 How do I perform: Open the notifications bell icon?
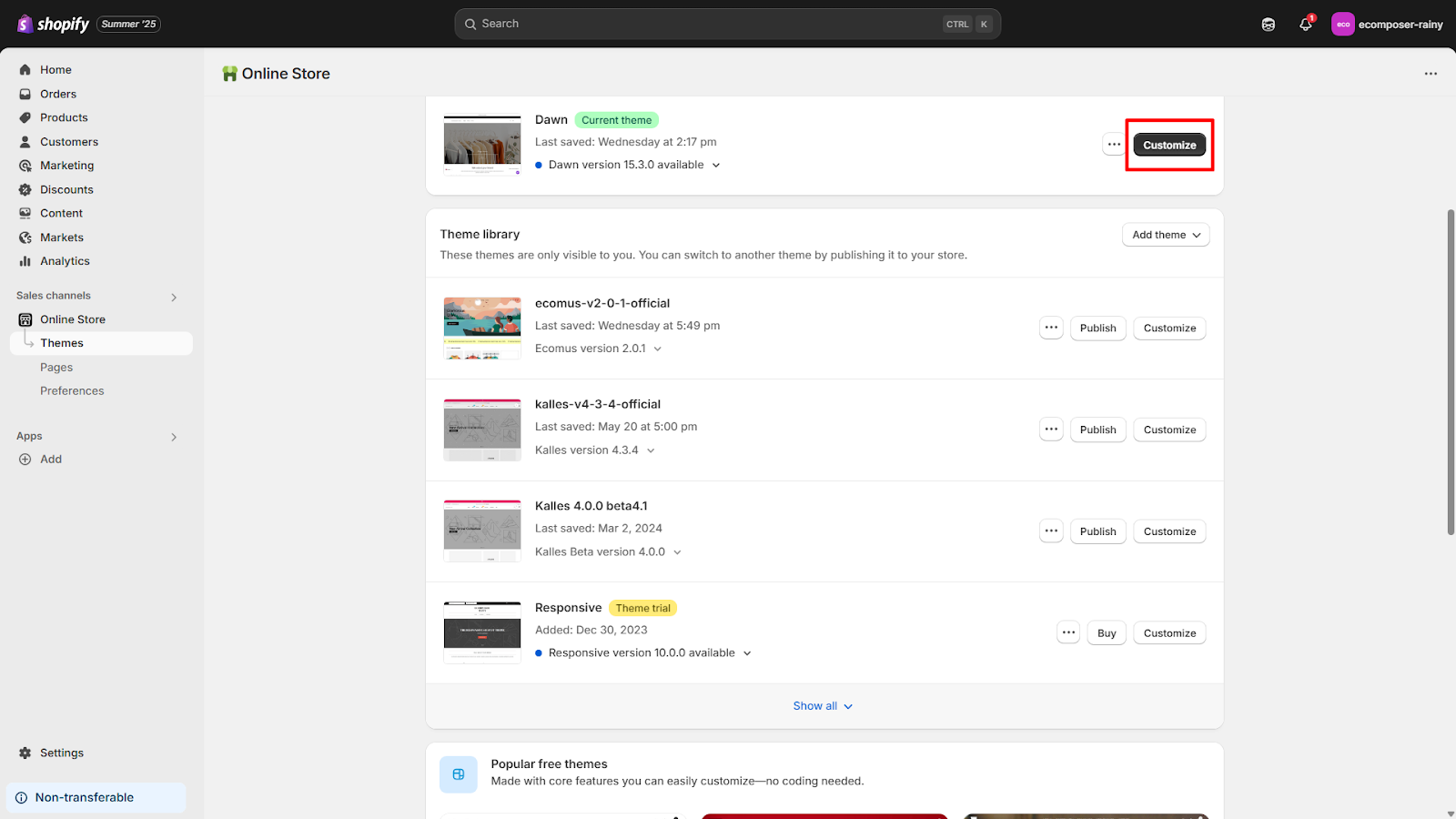tap(1306, 25)
